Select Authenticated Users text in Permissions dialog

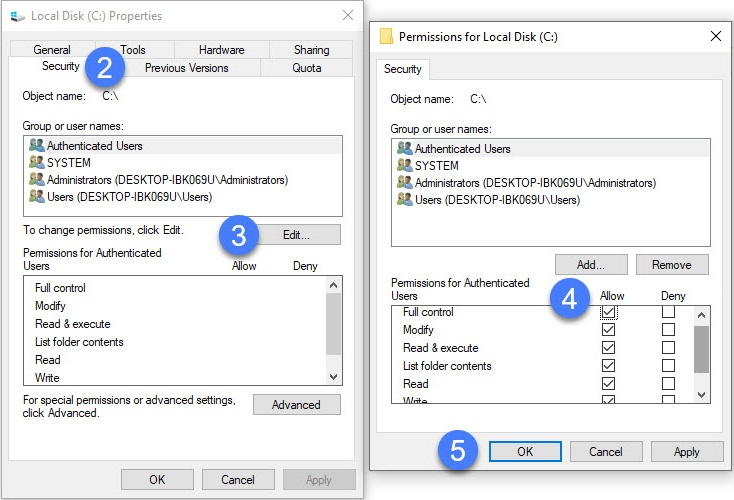(x=462, y=148)
